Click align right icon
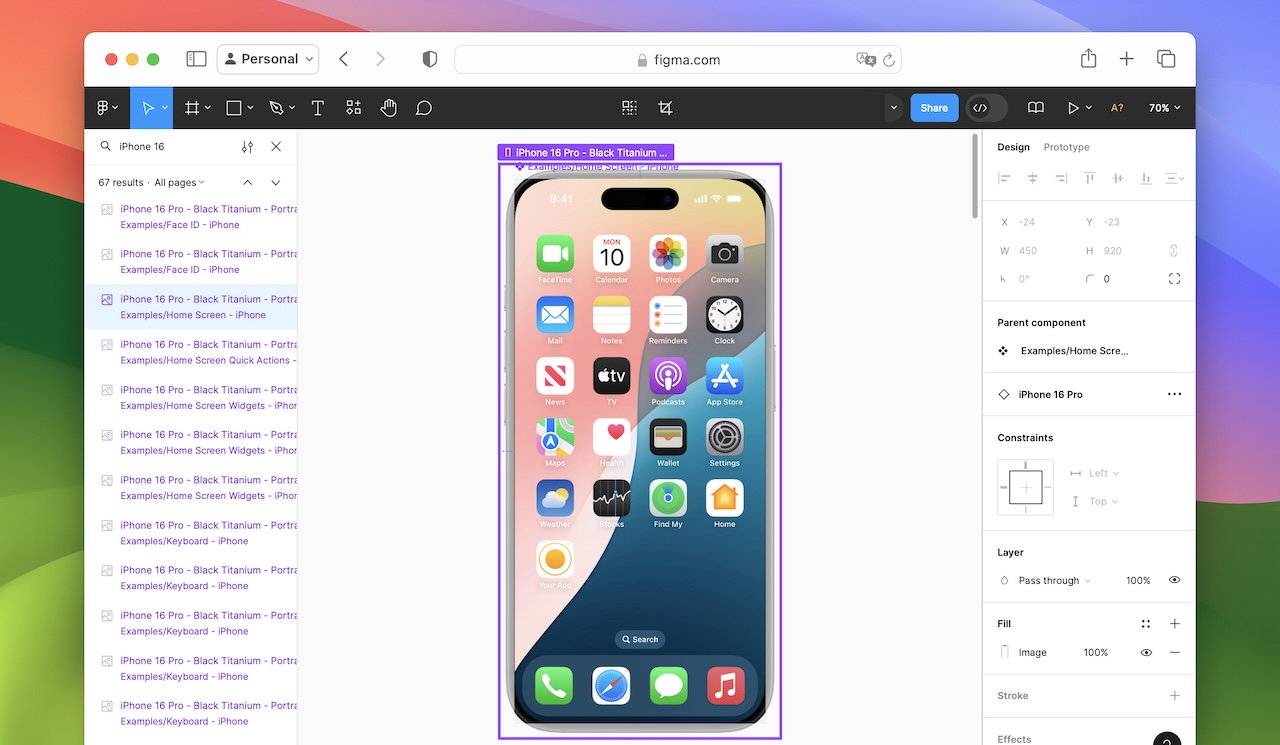Image resolution: width=1280 pixels, height=745 pixels. point(1061,178)
